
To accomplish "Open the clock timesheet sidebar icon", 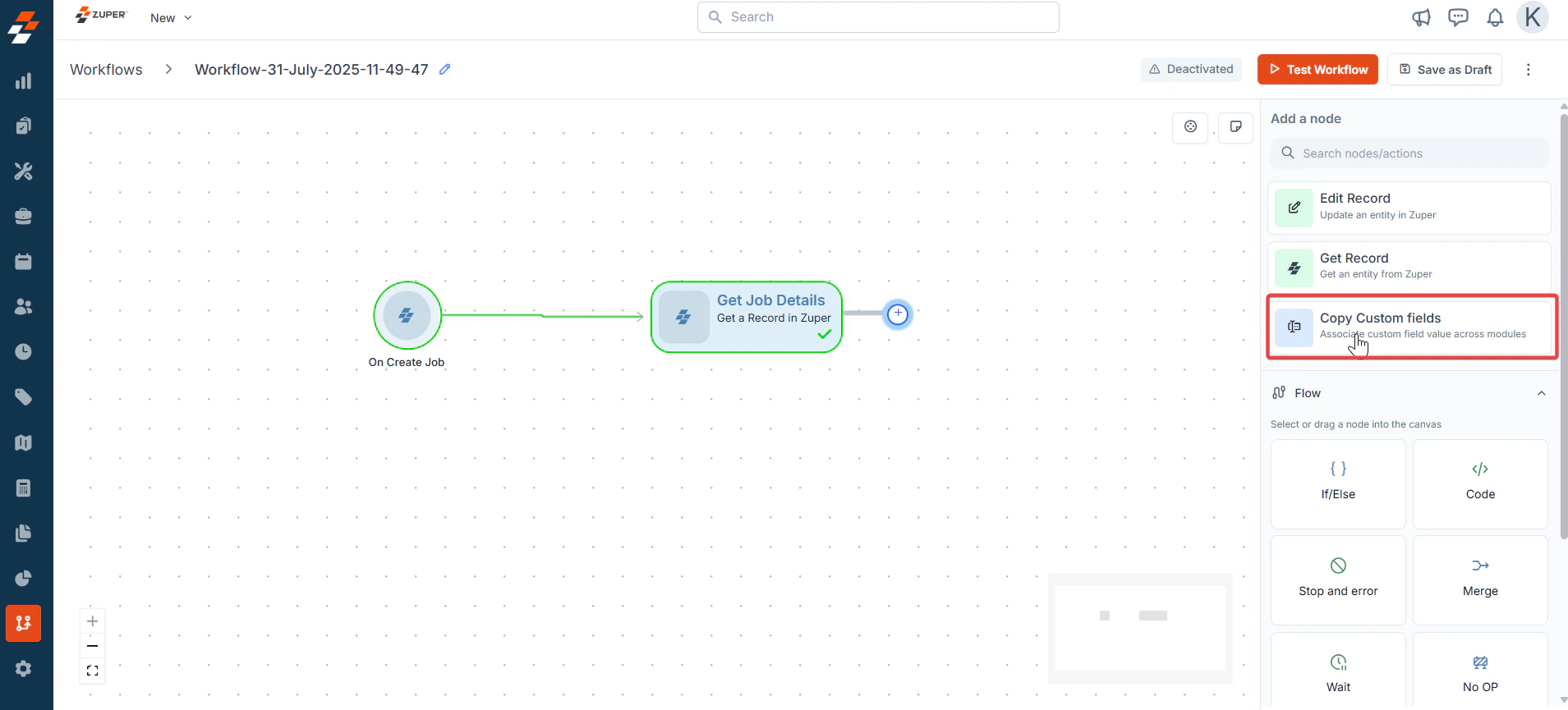I will tap(24, 351).
